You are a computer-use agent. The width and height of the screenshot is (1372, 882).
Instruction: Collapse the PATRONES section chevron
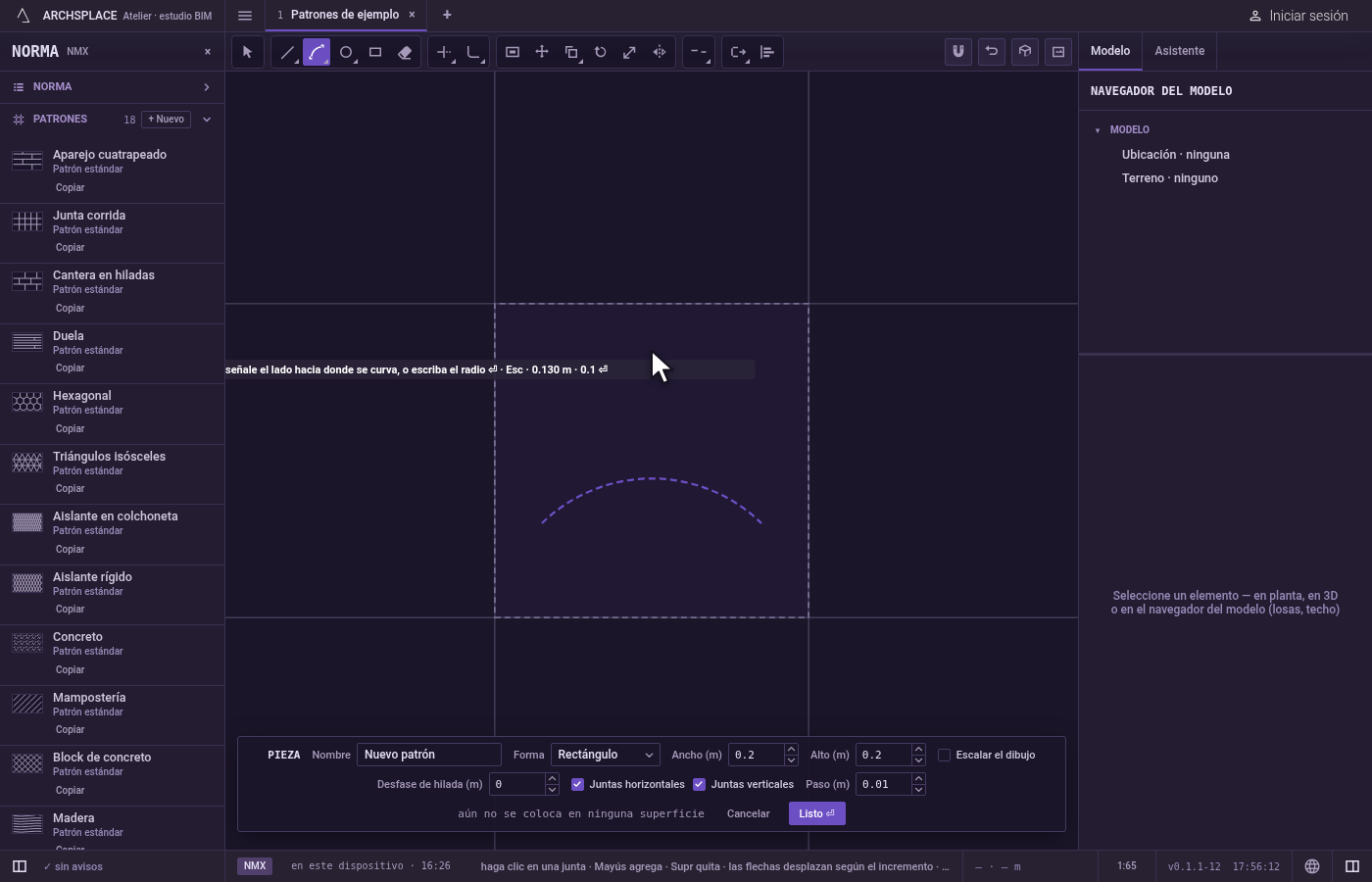pyautogui.click(x=207, y=120)
